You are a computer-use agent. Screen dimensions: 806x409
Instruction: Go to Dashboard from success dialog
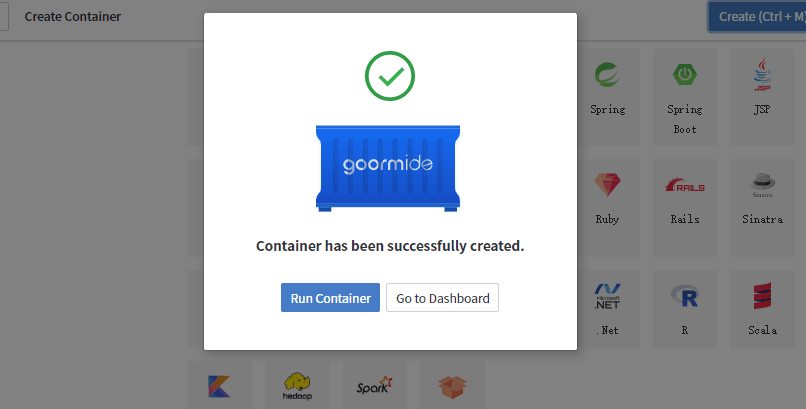coord(442,298)
